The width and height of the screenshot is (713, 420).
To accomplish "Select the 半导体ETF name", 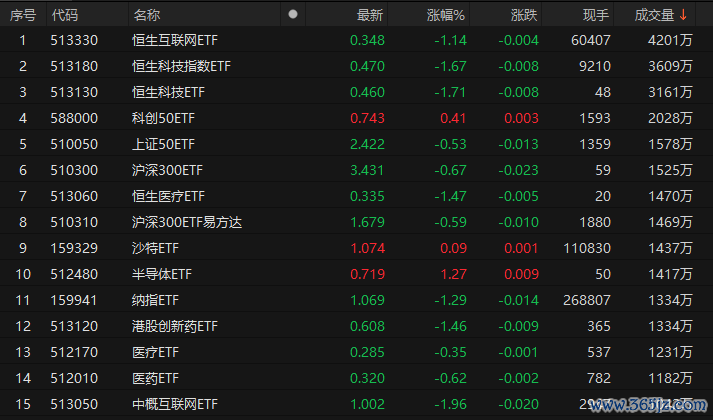I will point(162,274).
